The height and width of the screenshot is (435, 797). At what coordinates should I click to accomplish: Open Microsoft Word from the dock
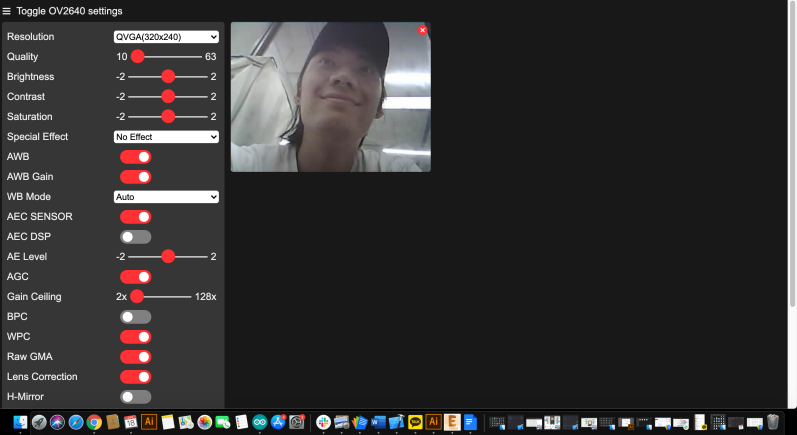[378, 422]
